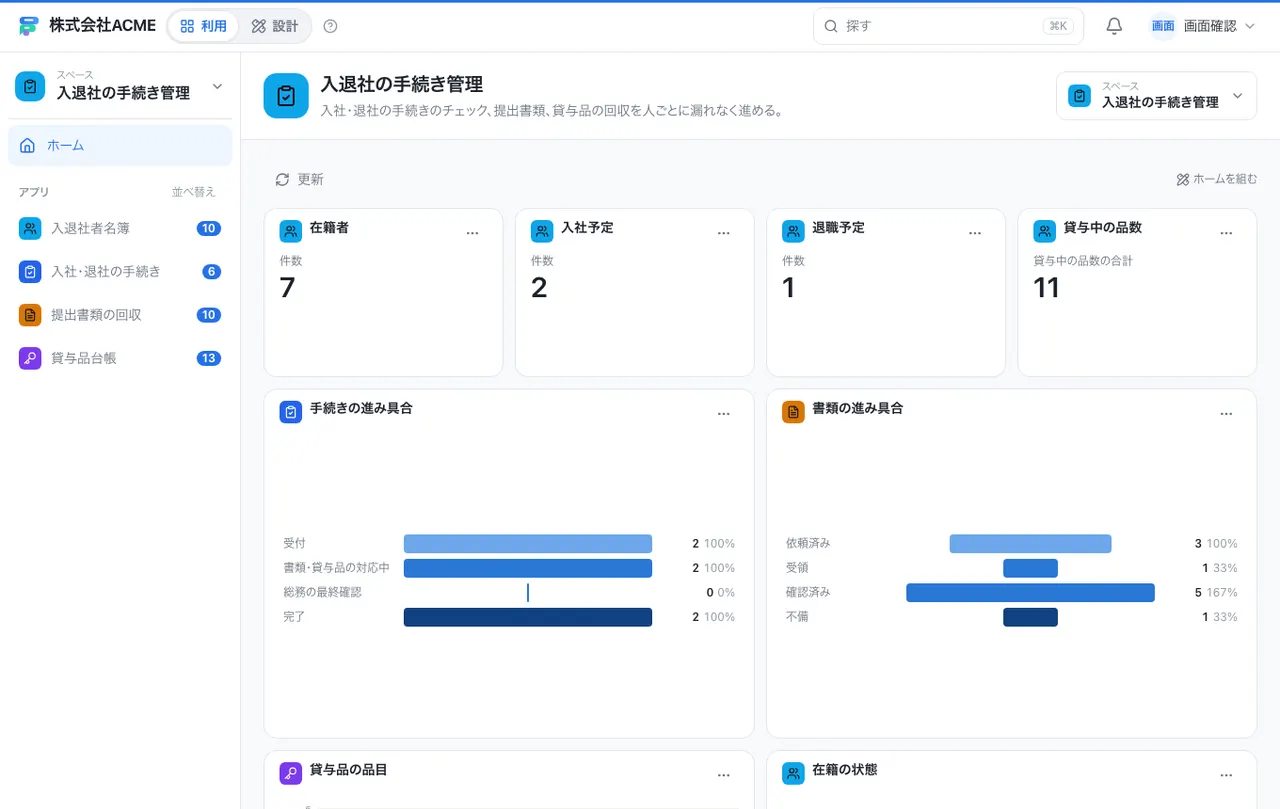The height and width of the screenshot is (809, 1280).
Task: Open the 貸与中の品数 card options menu
Action: pyautogui.click(x=1226, y=233)
